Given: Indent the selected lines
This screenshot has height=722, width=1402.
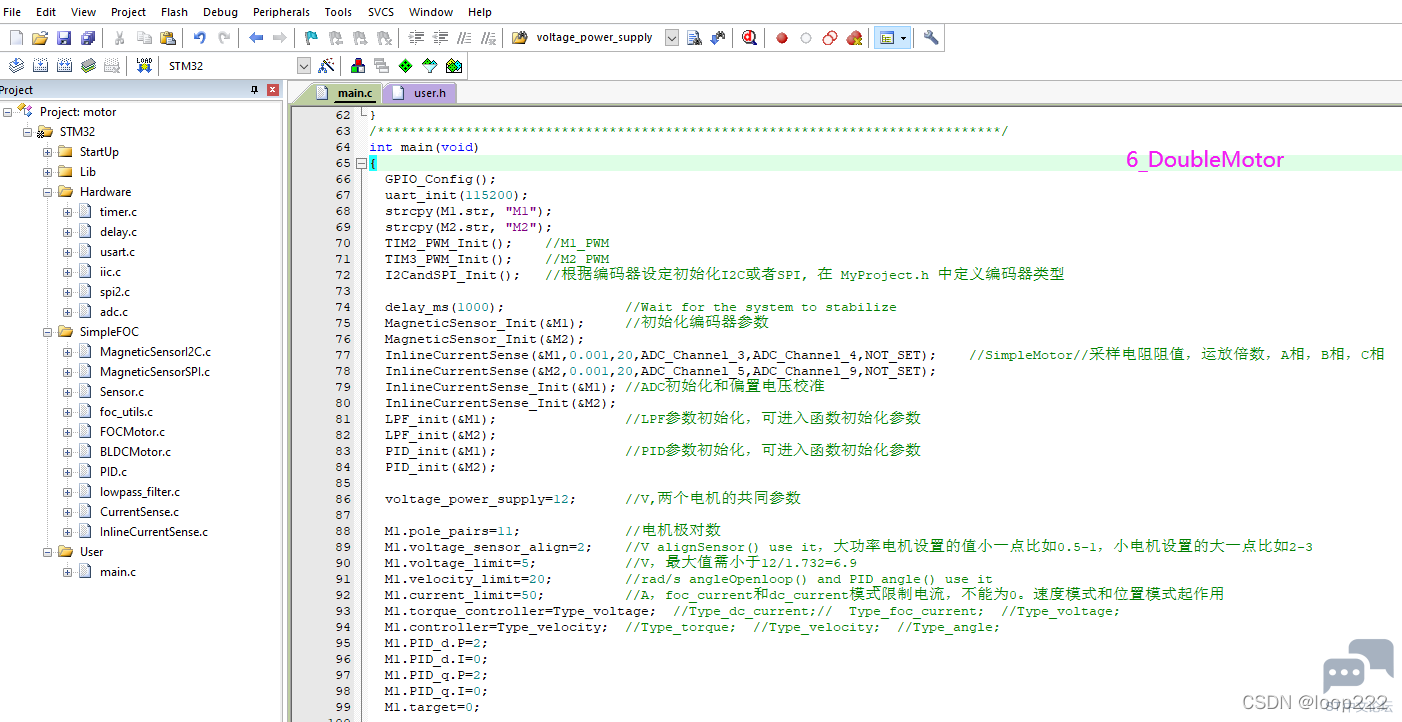Looking at the screenshot, I should pos(416,38).
